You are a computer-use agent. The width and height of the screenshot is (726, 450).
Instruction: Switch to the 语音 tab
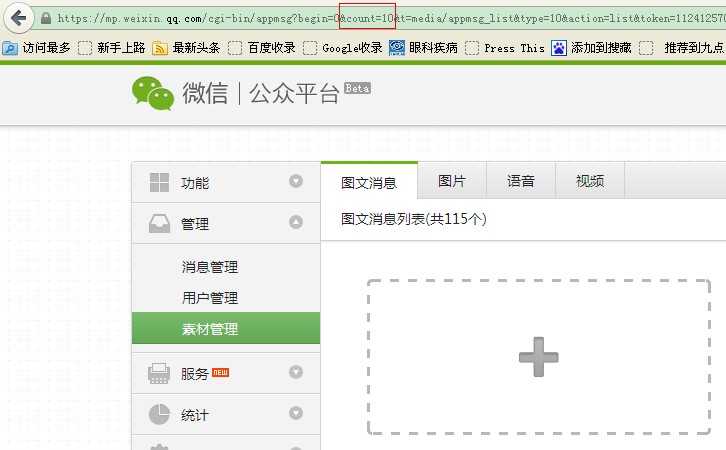pos(521,181)
